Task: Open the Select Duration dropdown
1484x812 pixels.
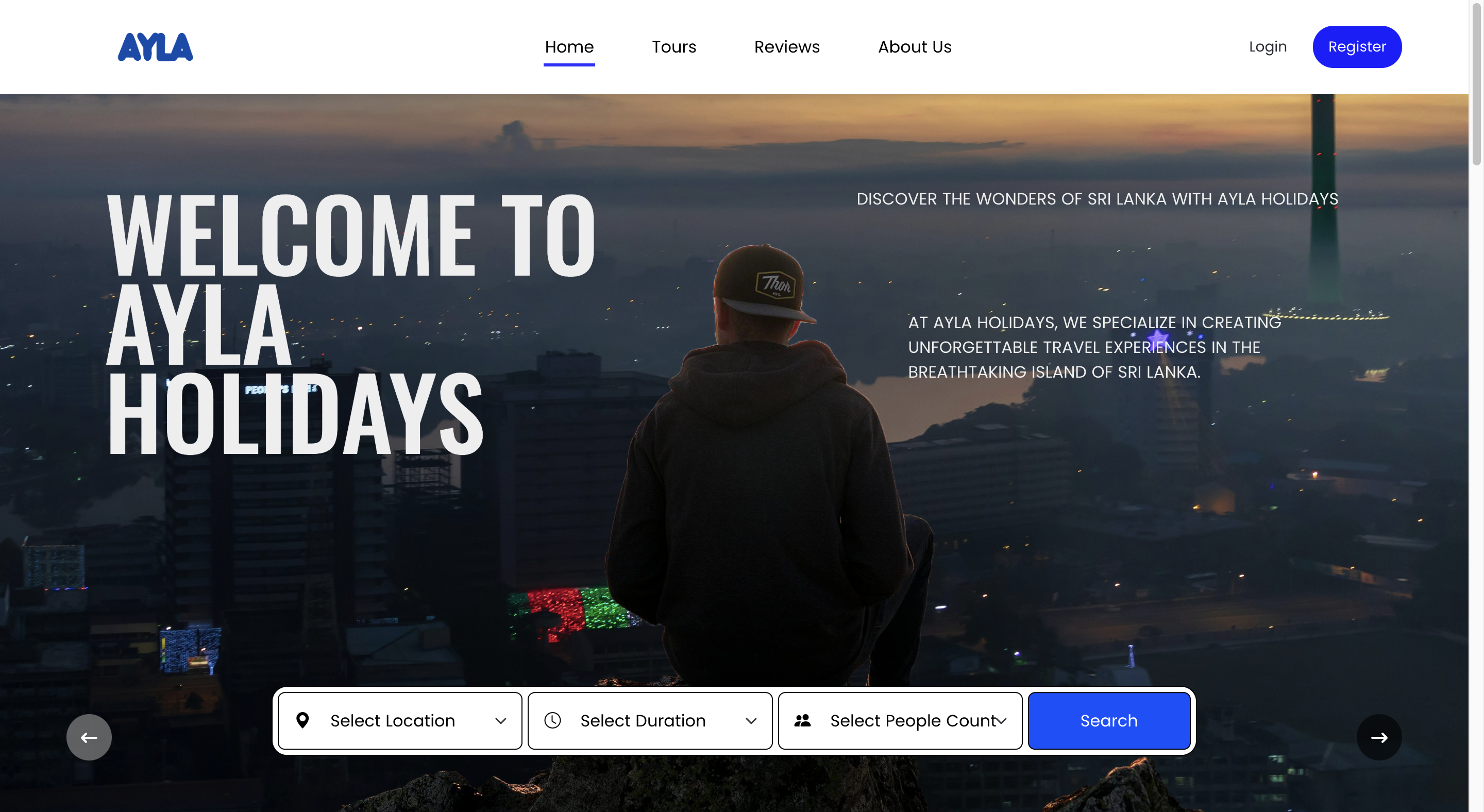Action: [x=650, y=720]
